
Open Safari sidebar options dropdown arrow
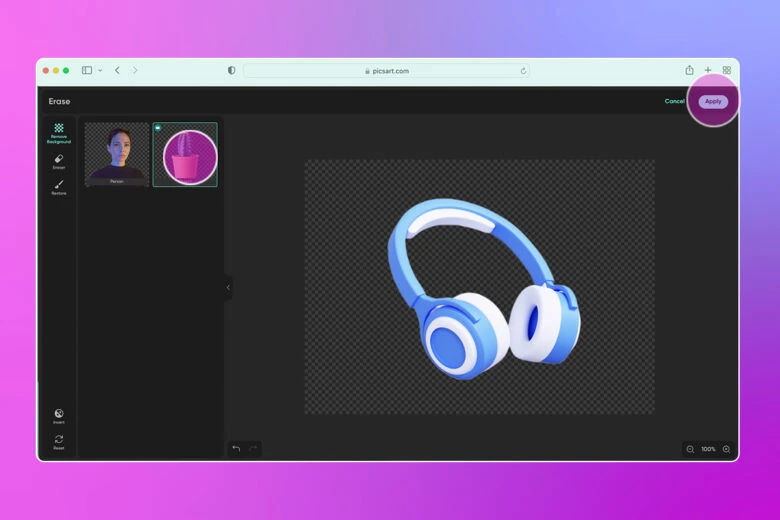tap(100, 71)
